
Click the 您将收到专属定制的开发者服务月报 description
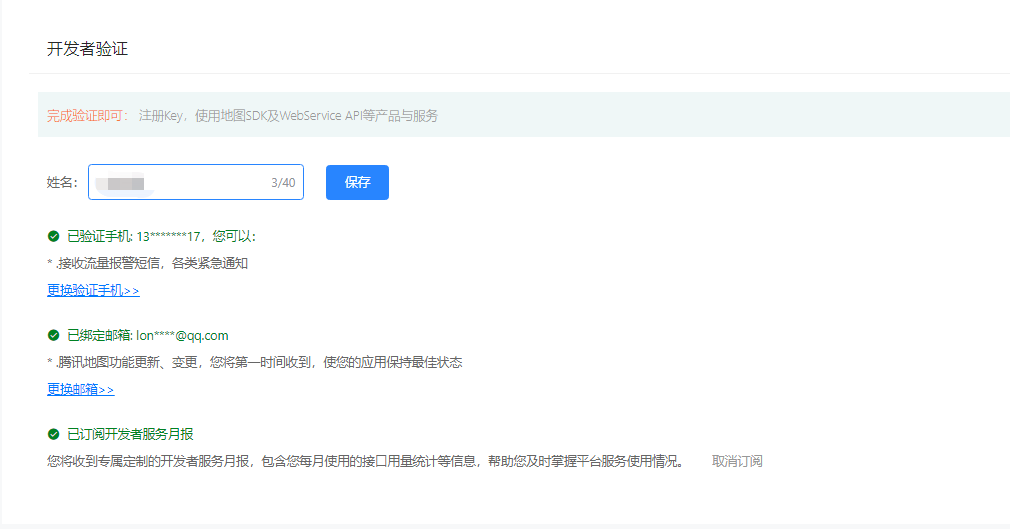tap(365, 461)
